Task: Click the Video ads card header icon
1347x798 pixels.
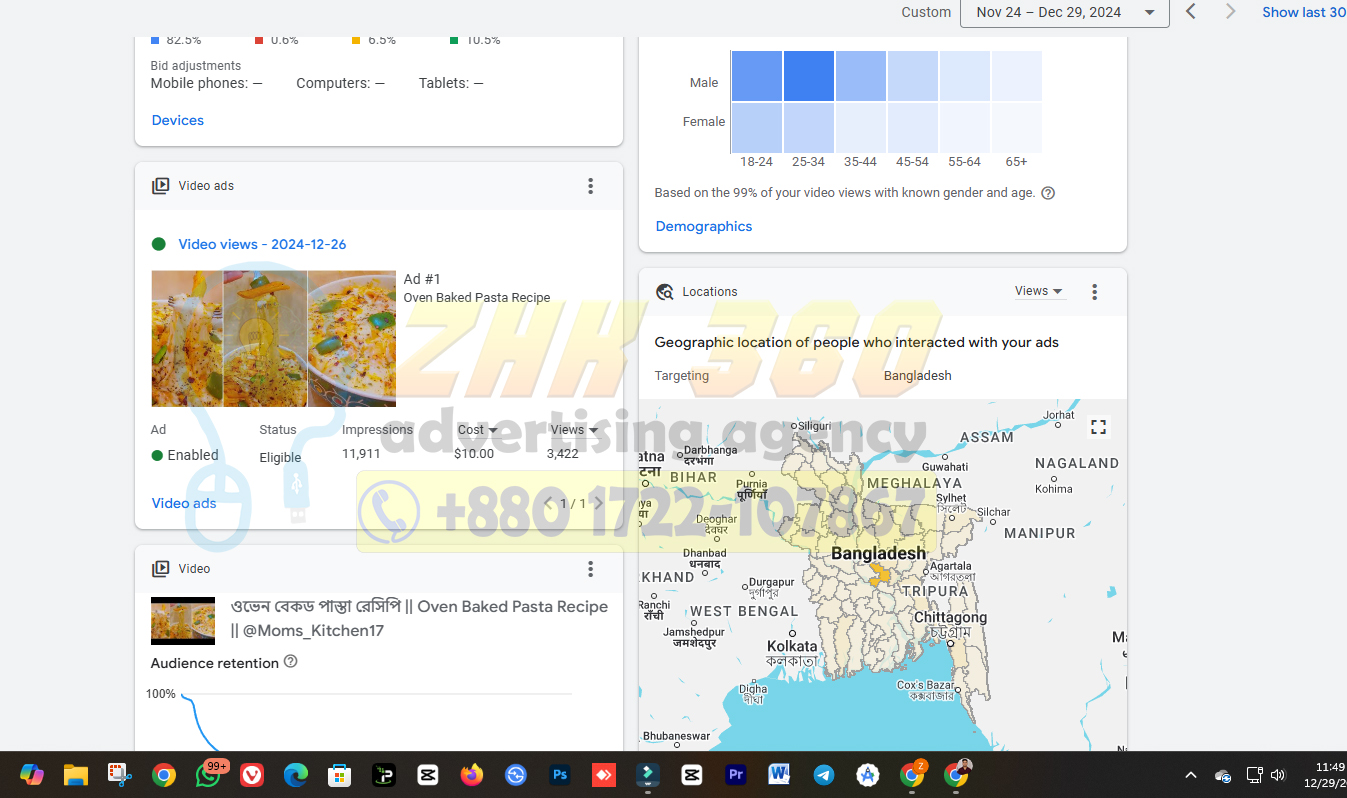Action: [x=160, y=186]
